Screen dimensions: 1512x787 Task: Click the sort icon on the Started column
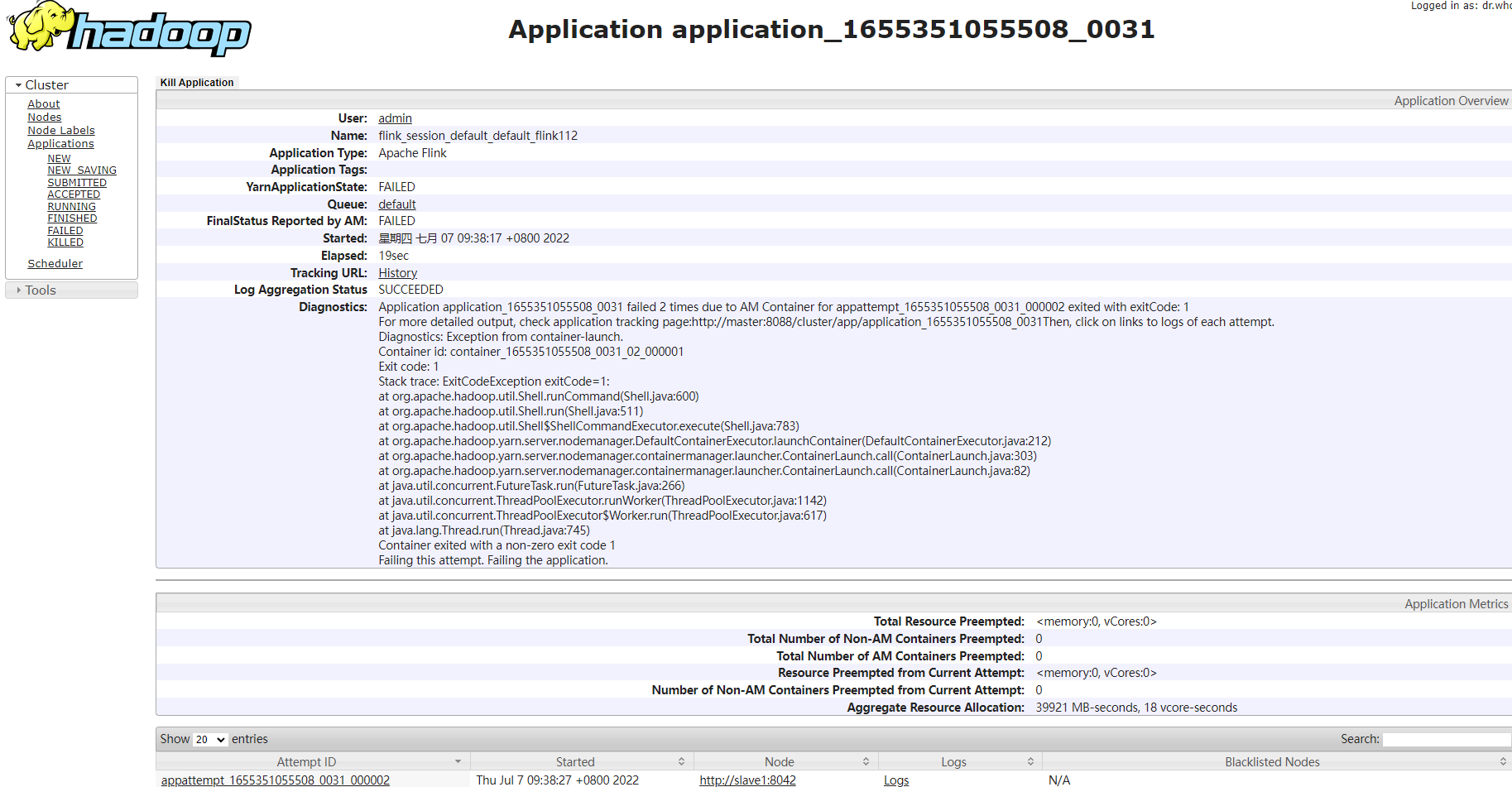681,761
